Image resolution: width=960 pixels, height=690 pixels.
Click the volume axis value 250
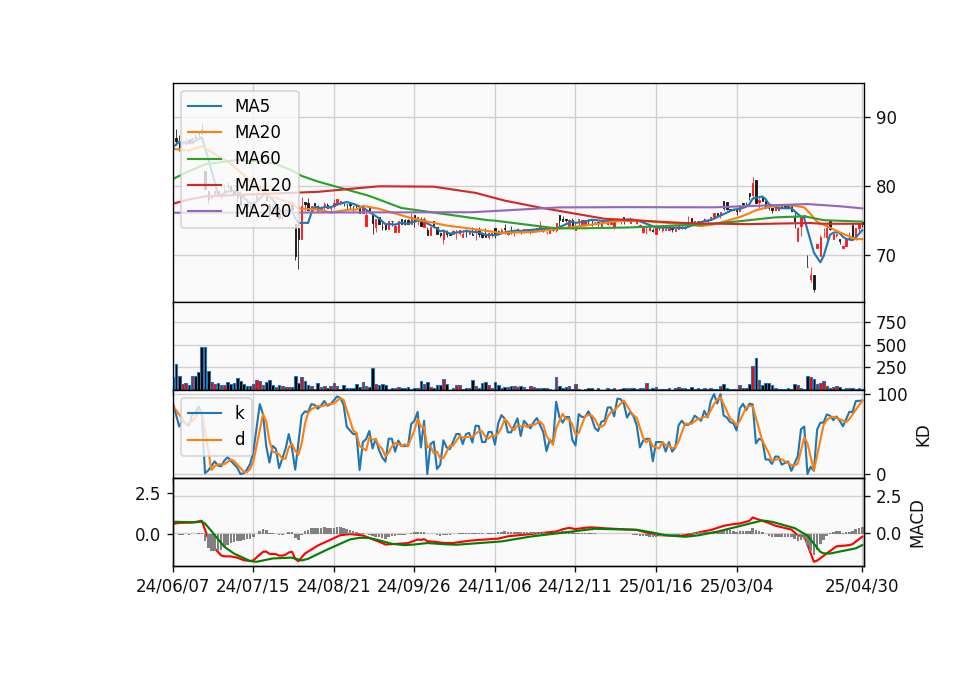coord(891,368)
